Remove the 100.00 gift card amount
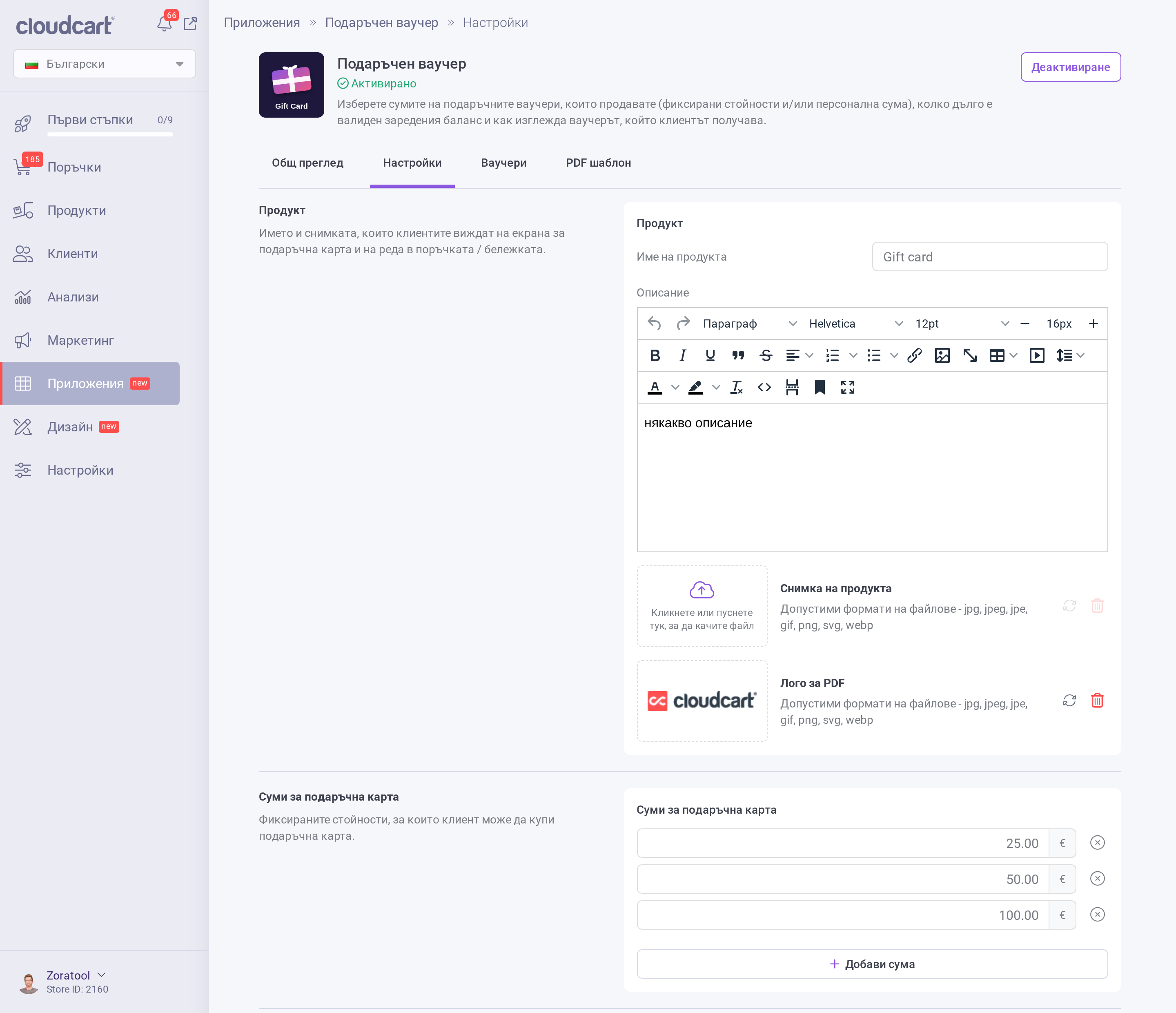 coord(1097,915)
